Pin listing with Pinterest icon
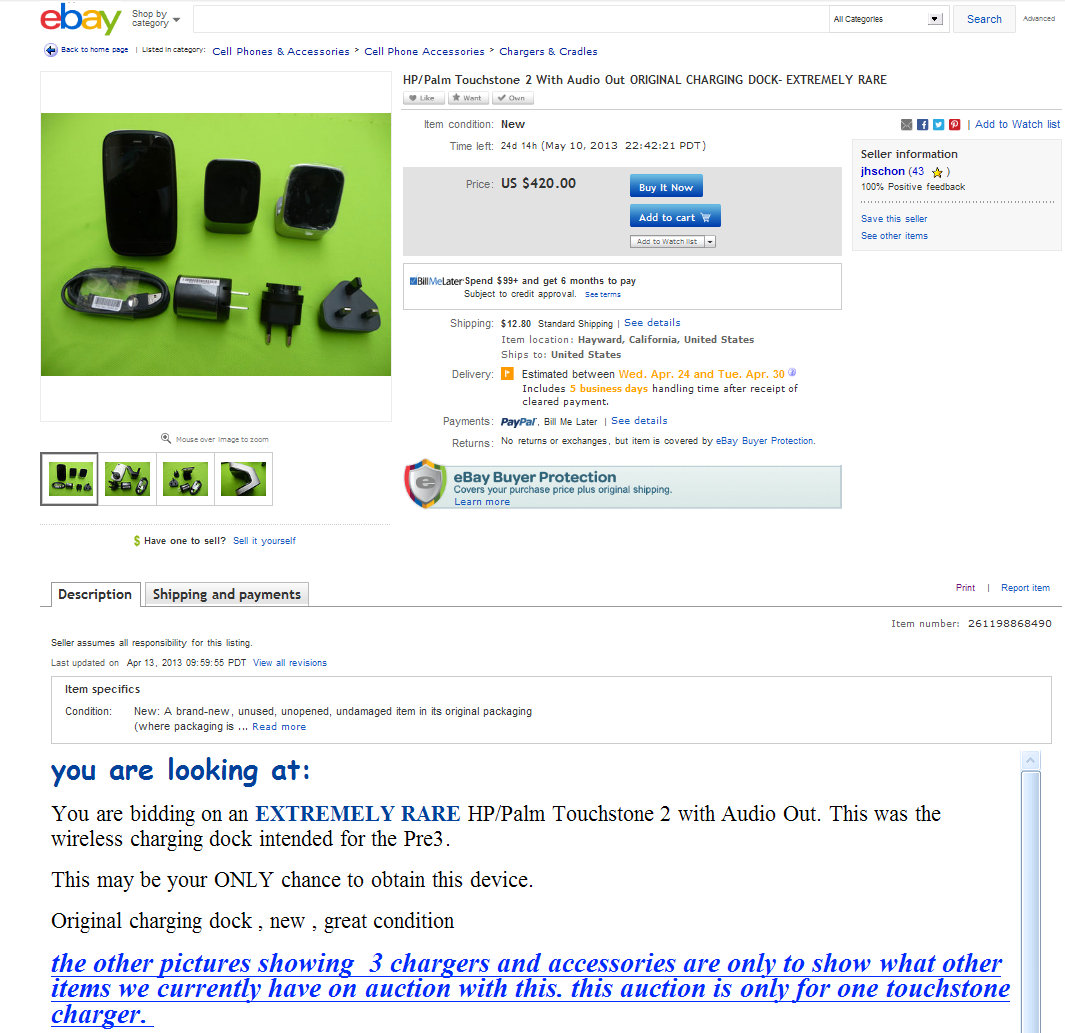Viewport: 1065px width, 1033px height. (954, 124)
